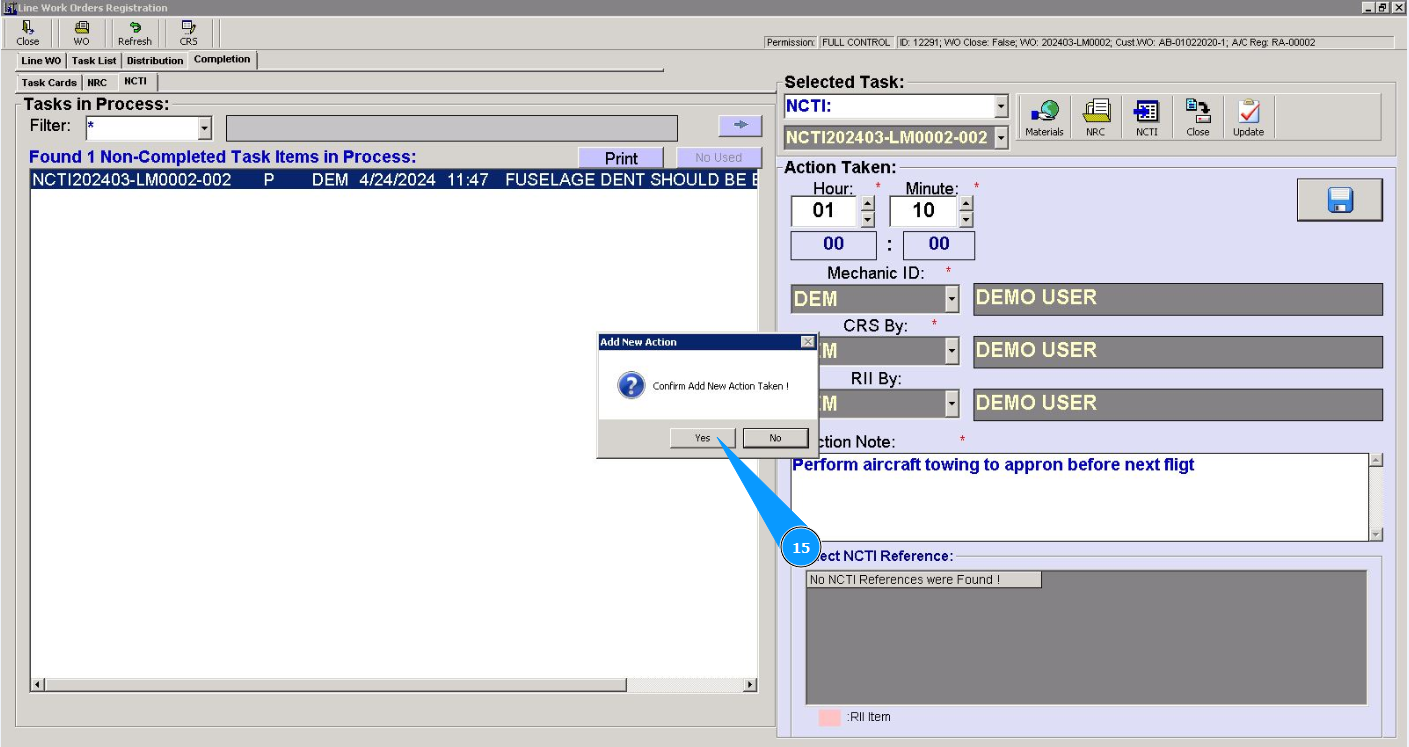Click the DEMO USER field beside RII By
The width and height of the screenshot is (1409, 747).
tap(1178, 405)
